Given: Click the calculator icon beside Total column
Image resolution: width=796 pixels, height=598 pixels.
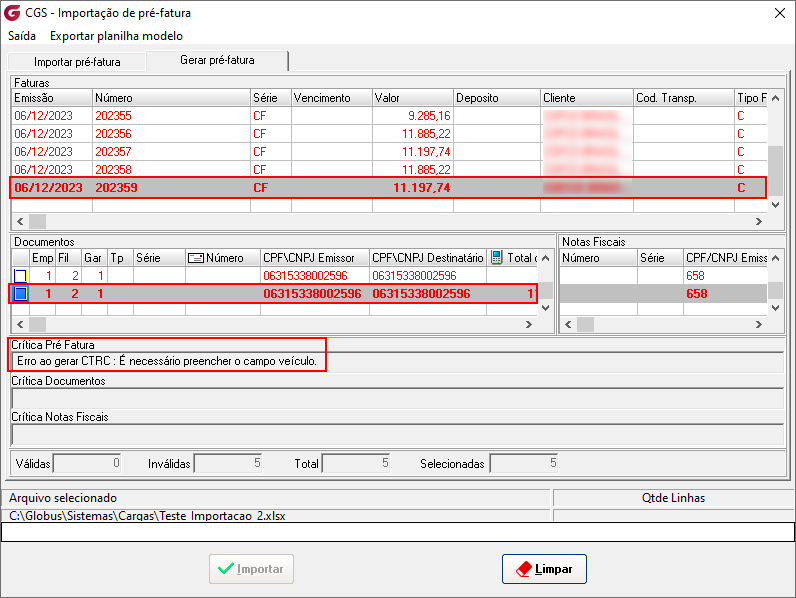Looking at the screenshot, I should pos(496,257).
